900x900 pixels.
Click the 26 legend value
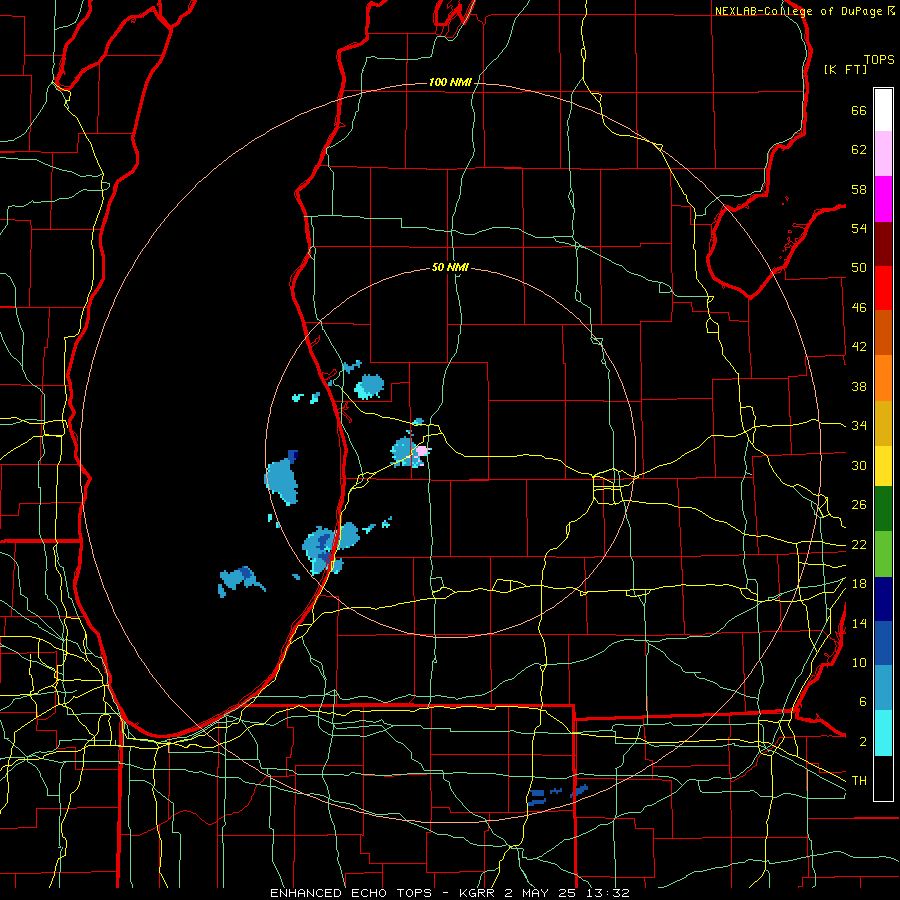[x=859, y=505]
